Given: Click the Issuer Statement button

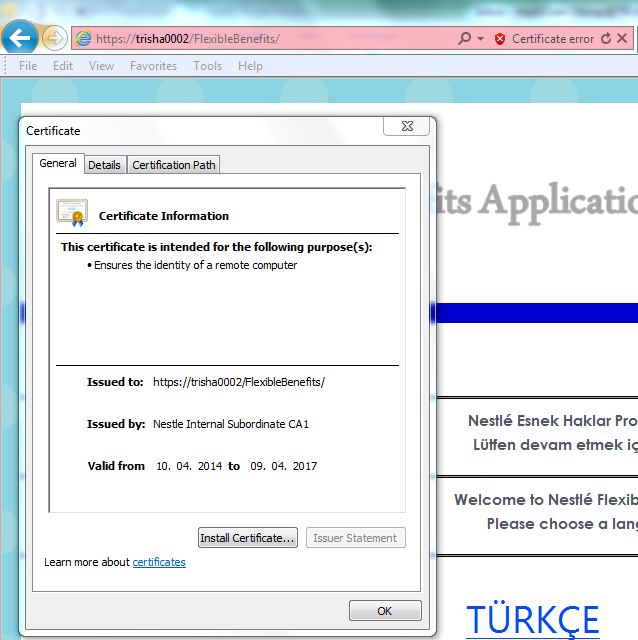Looking at the screenshot, I should tap(356, 538).
